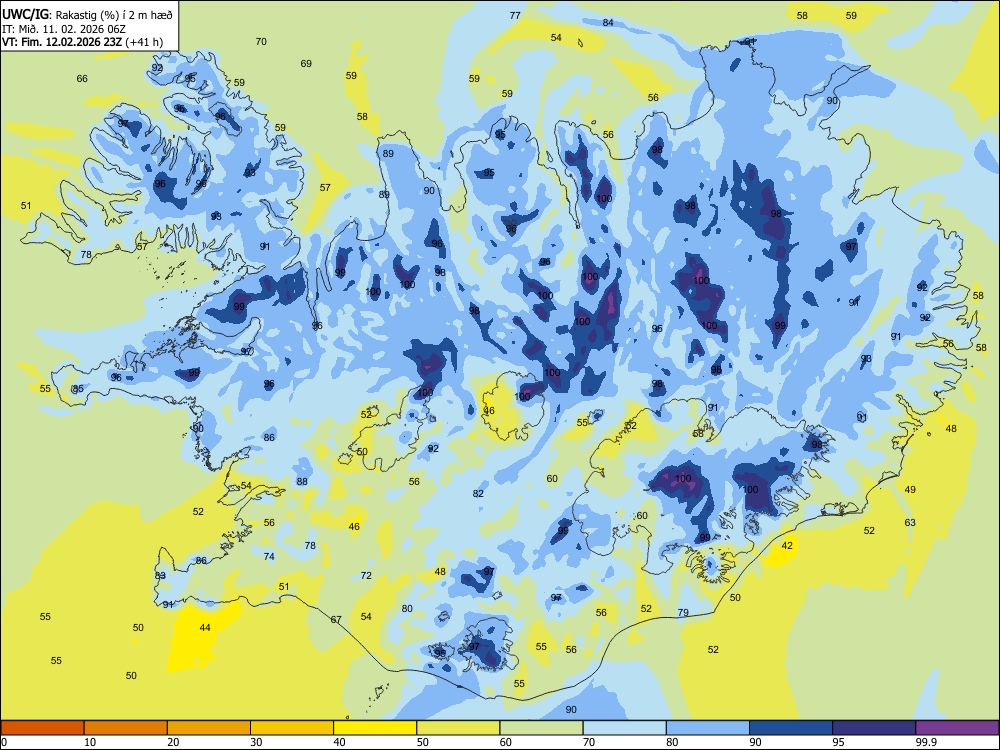Click the map value '74' in the southwest
The height and width of the screenshot is (750, 1000).
point(269,556)
